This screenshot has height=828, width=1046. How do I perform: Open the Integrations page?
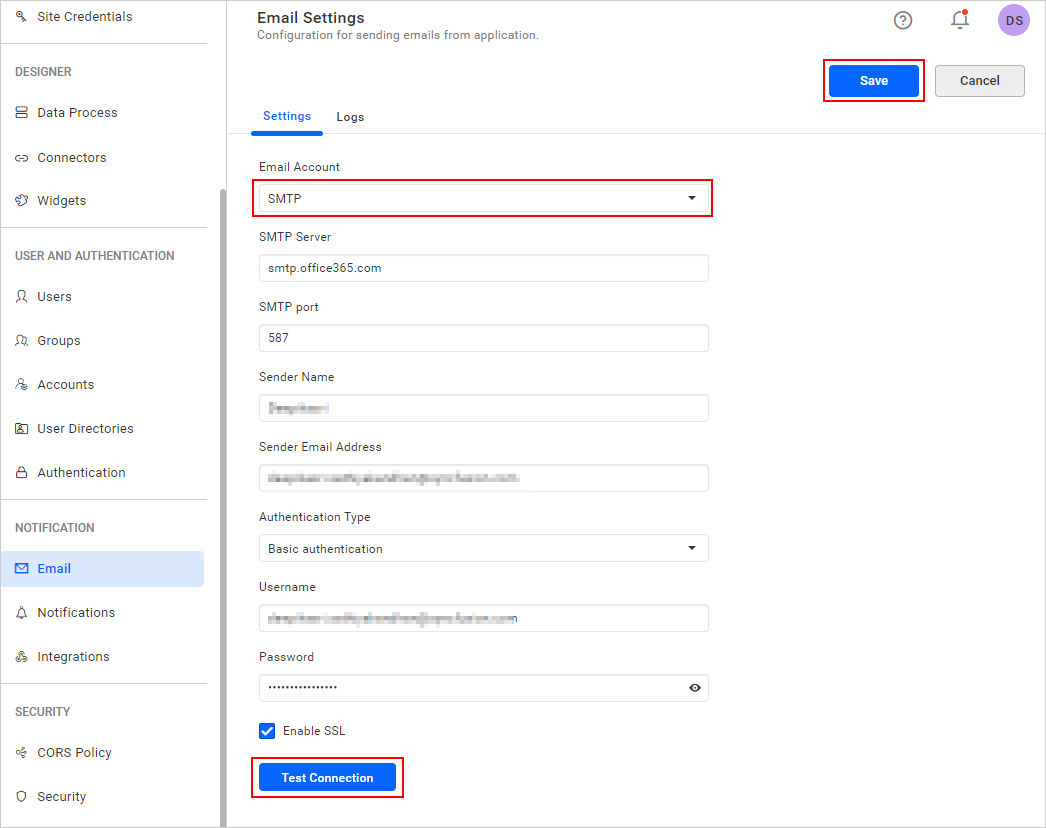point(74,656)
